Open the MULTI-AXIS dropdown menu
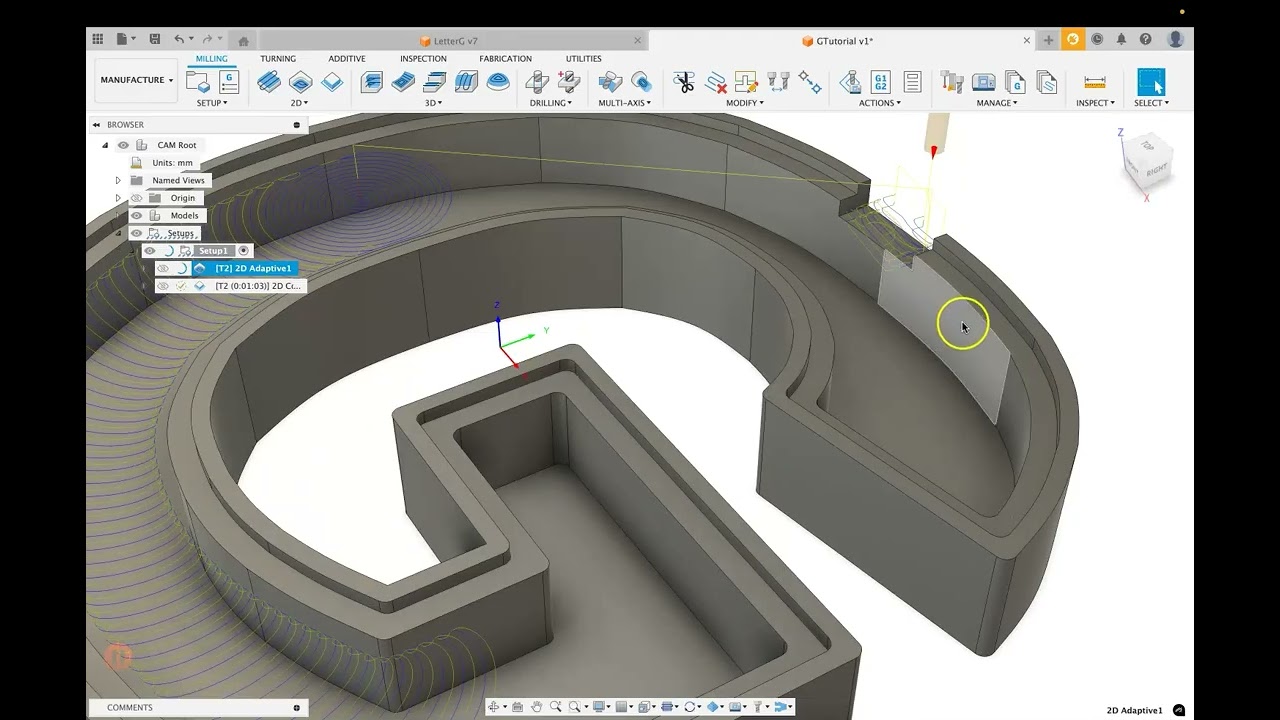 pos(625,103)
